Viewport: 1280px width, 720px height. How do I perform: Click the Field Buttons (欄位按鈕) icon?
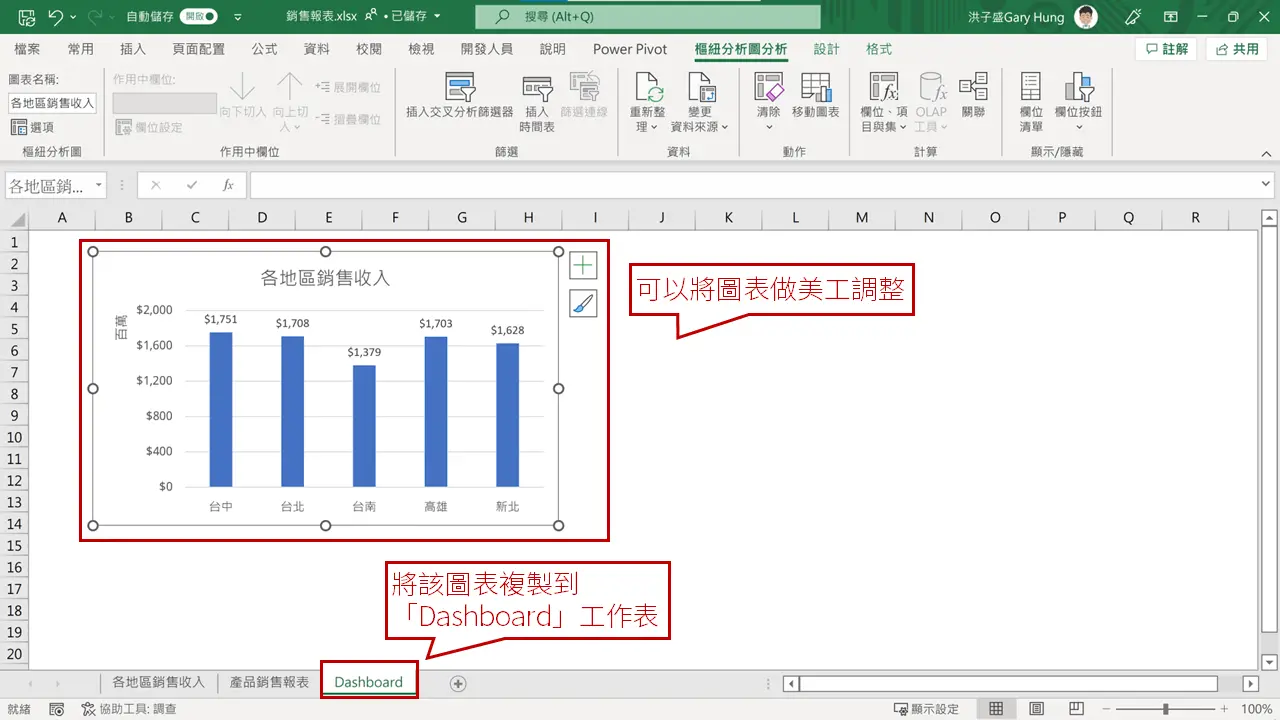tap(1079, 87)
